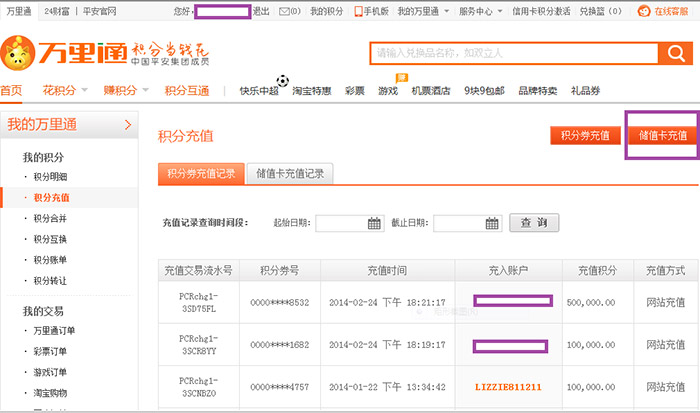Click the 查询 query button

[534, 223]
